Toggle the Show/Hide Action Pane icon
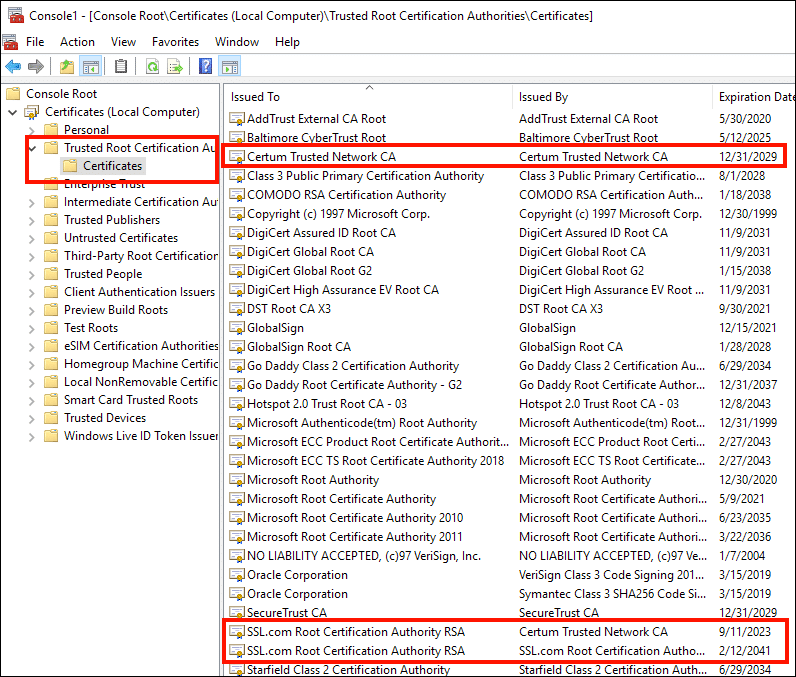This screenshot has width=796, height=677. click(x=230, y=67)
